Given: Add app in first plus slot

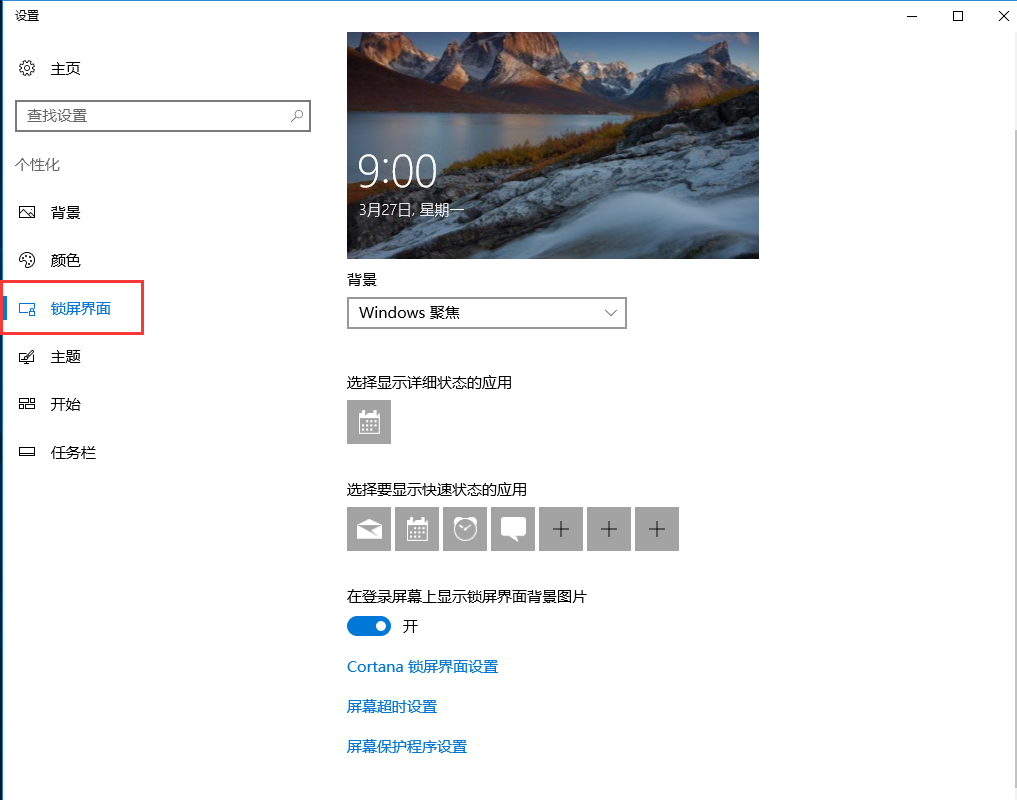Looking at the screenshot, I should (x=561, y=529).
